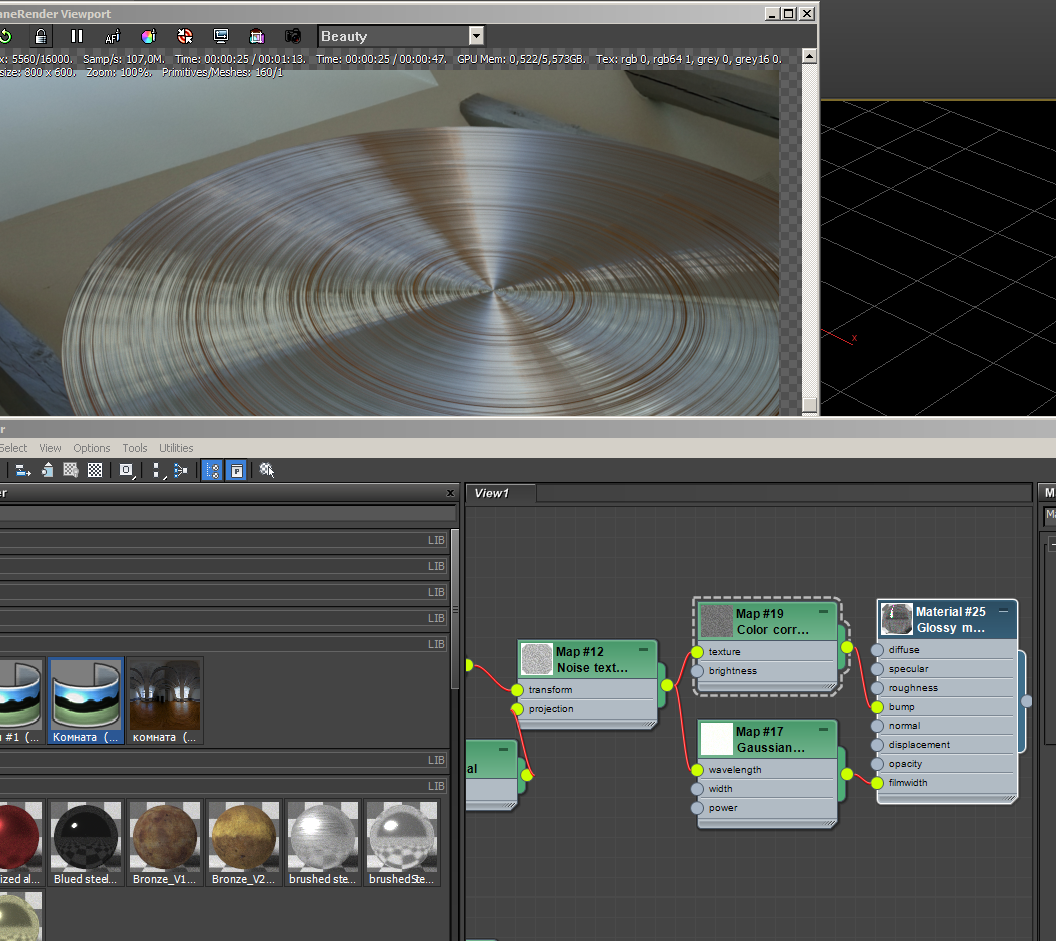Viewport: 1056px width, 941px height.
Task: Toggle the material/map navigator button
Action: click(x=212, y=470)
